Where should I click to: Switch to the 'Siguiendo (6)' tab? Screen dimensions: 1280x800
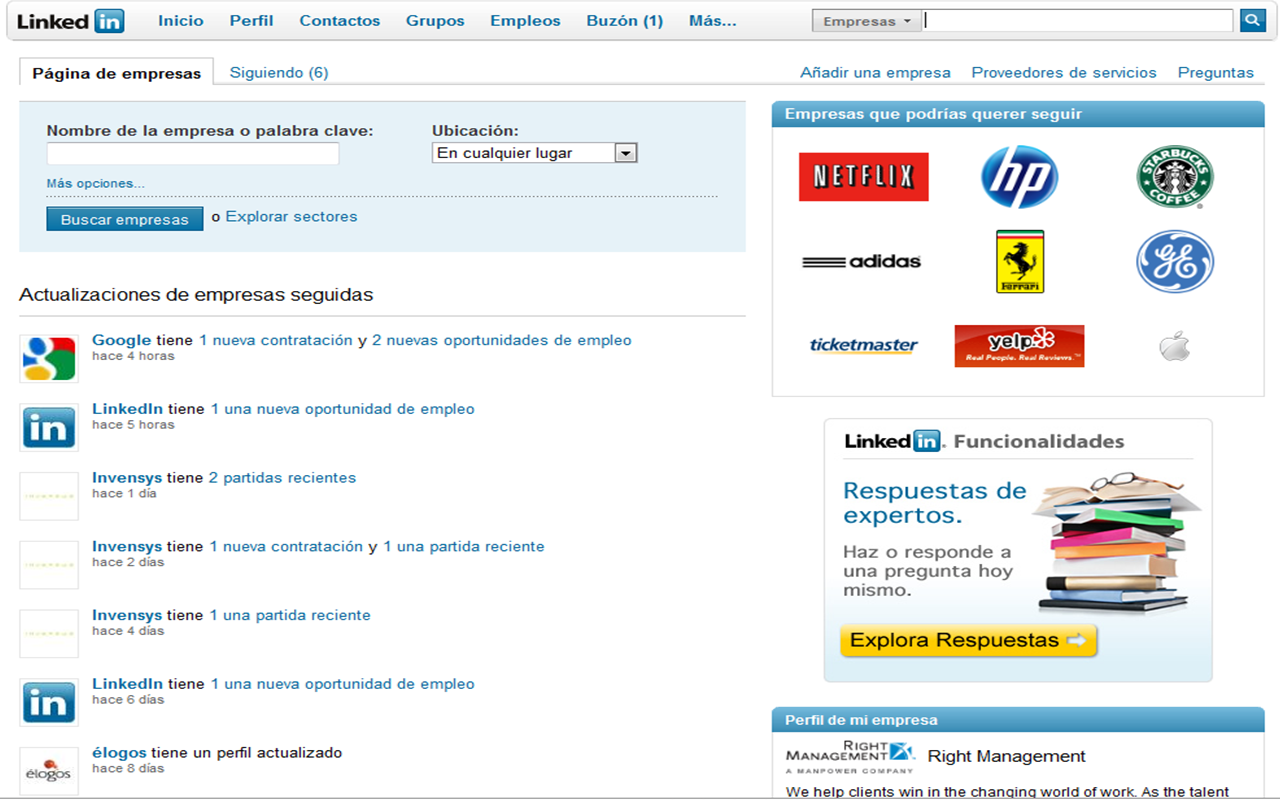point(279,73)
